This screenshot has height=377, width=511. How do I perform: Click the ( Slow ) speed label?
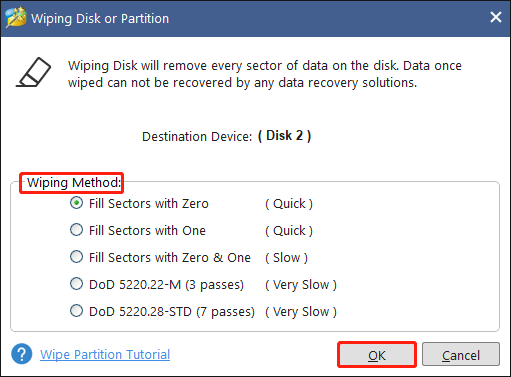[286, 258]
